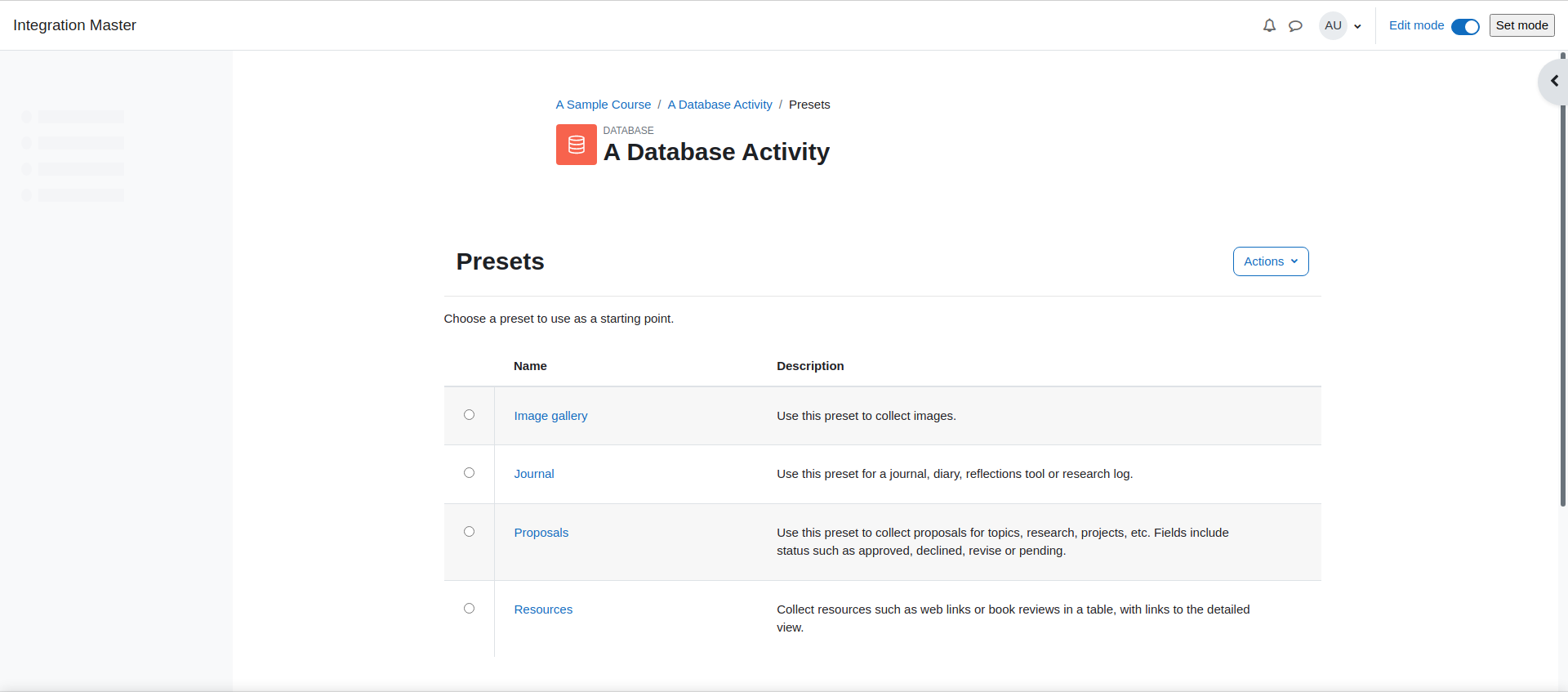Open the messaging speech bubble icon
1568x692 pixels.
pyautogui.click(x=1295, y=25)
